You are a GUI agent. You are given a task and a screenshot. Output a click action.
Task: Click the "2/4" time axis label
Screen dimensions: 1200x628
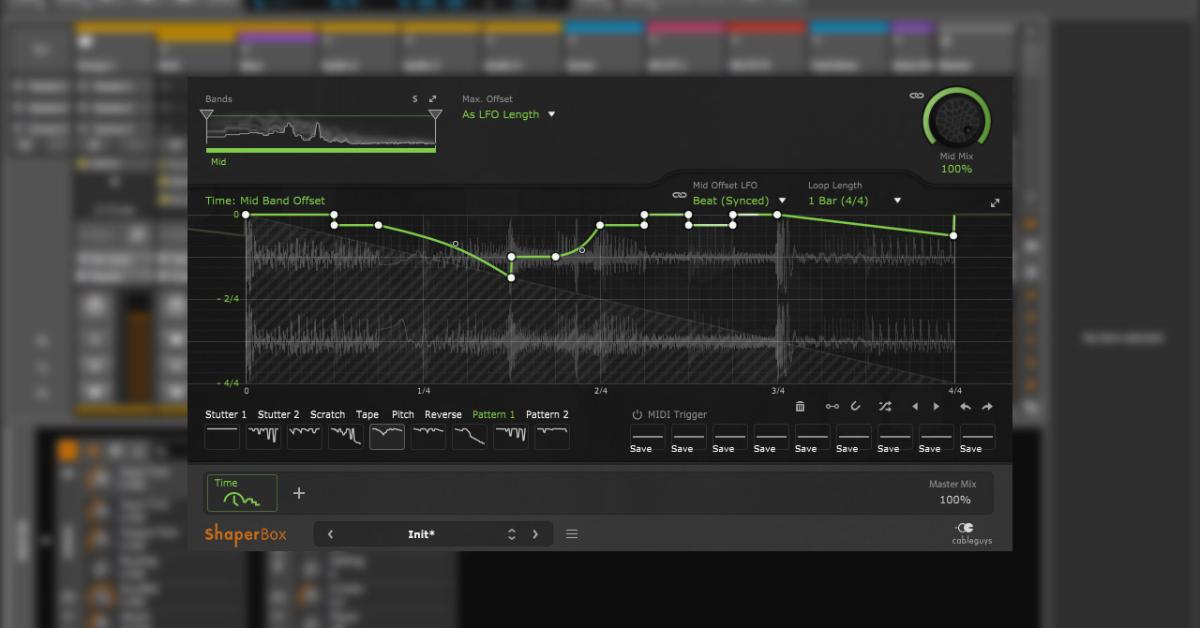[x=601, y=390]
